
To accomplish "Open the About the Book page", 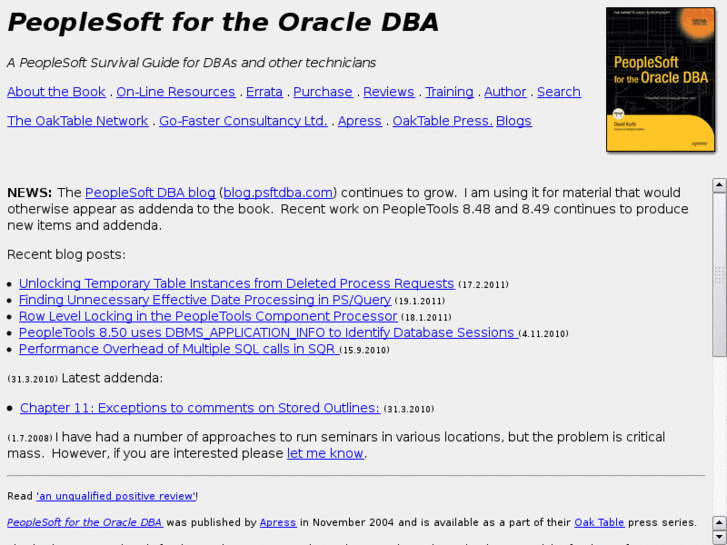I will tap(56, 92).
